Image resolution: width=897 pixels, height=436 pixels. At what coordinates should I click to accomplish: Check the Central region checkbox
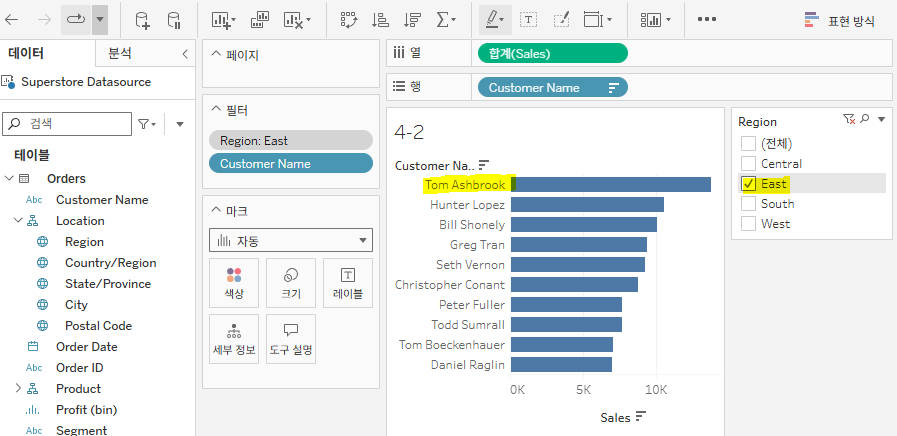748,164
